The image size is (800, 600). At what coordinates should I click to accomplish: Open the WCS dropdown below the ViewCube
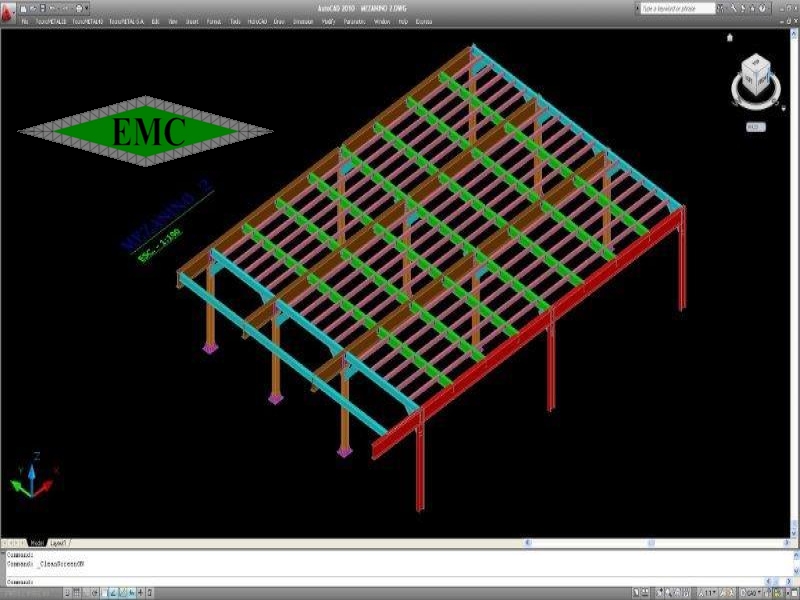tap(753, 127)
